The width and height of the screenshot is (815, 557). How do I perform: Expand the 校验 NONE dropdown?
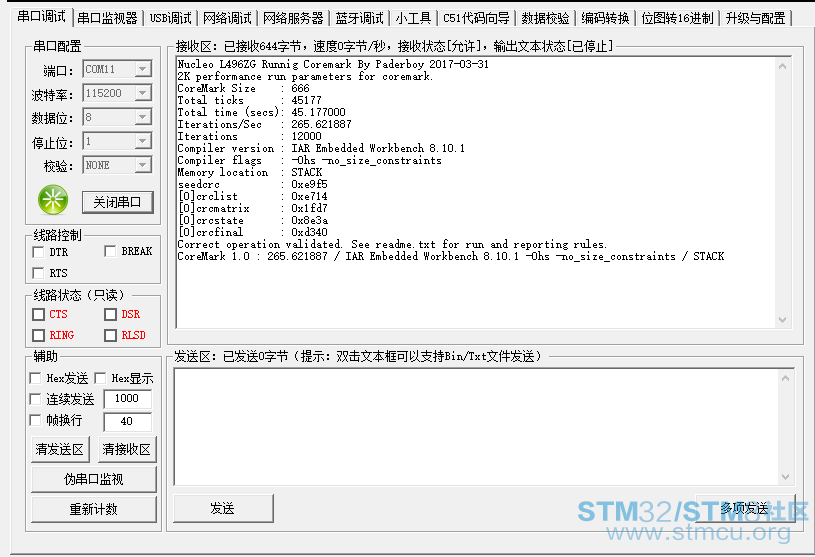[x=142, y=165]
